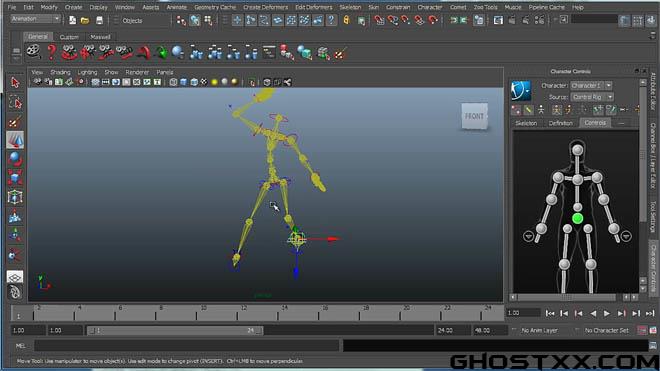Select the Lasso select tool
The width and height of the screenshot is (660, 371).
15,102
